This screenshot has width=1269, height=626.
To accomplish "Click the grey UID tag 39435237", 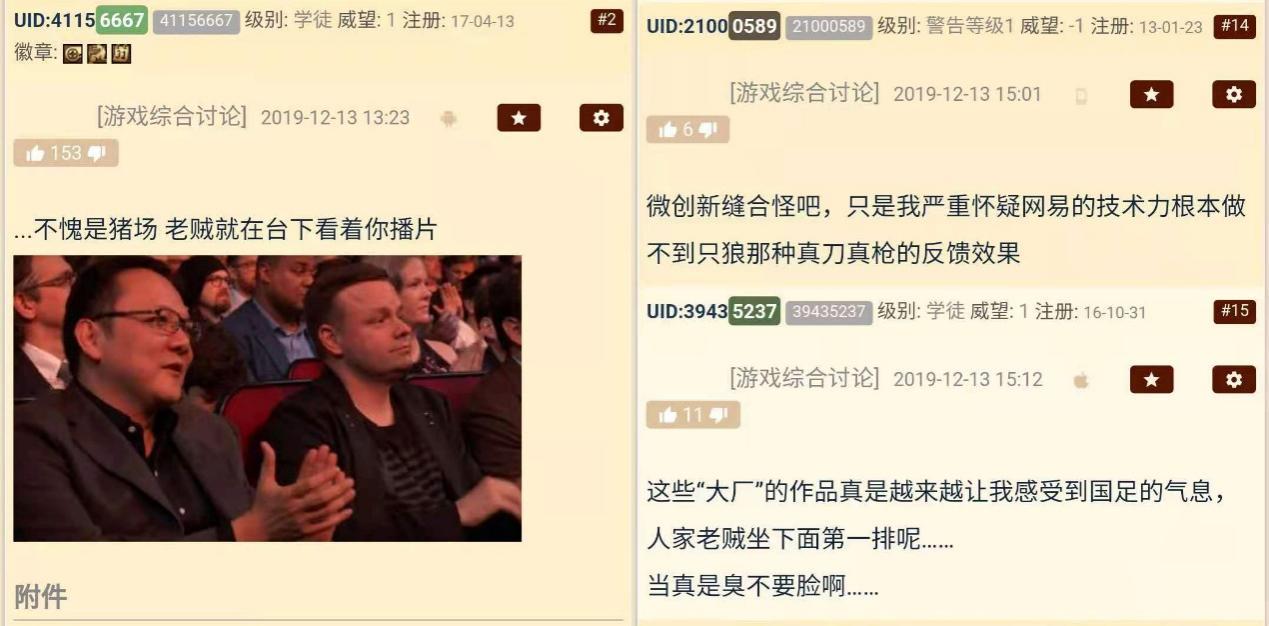I will tap(829, 312).
